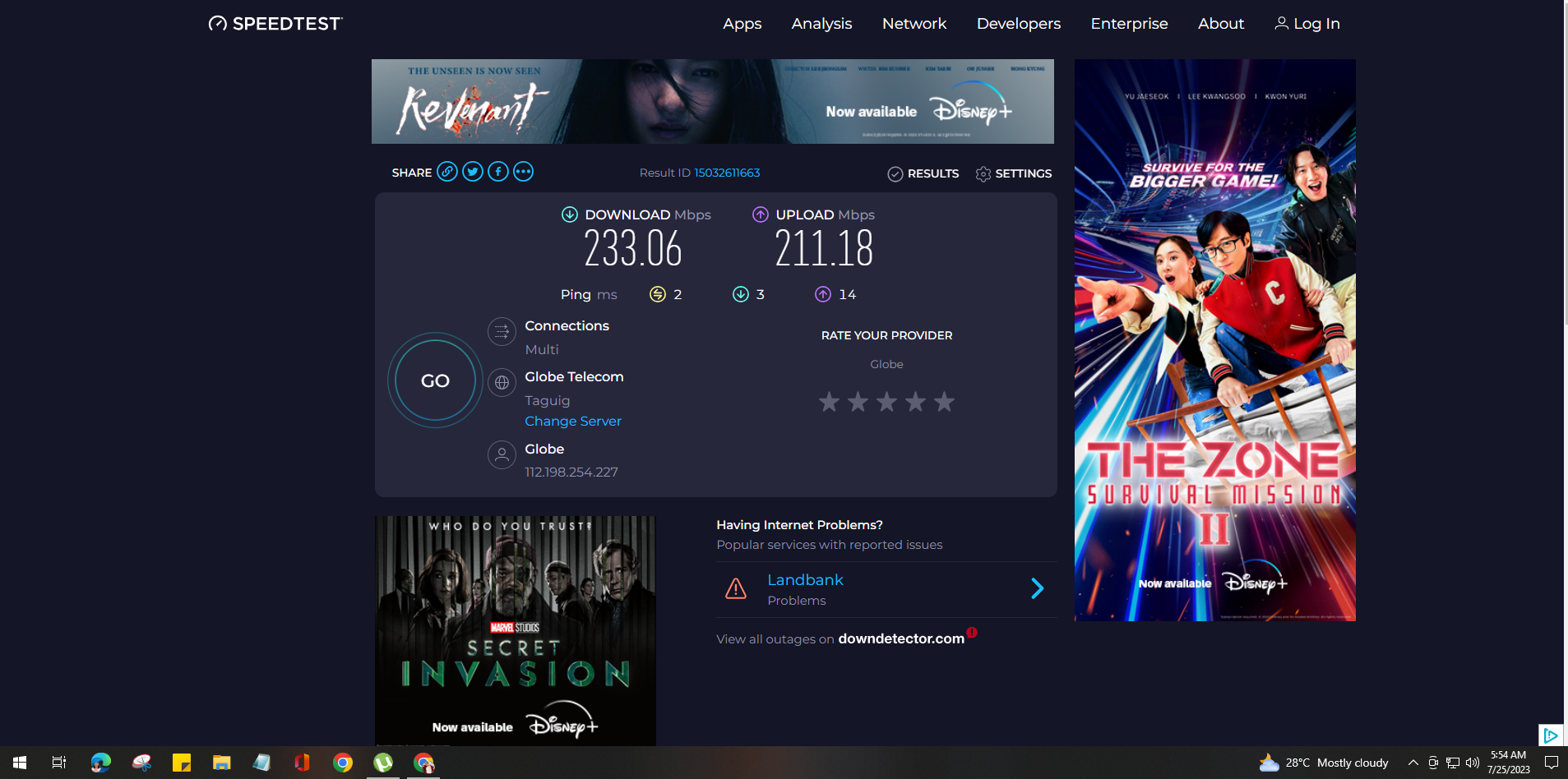Image resolution: width=1568 pixels, height=779 pixels.
Task: Open the Chrome icon with the profile picture badge
Action: pyautogui.click(x=423, y=763)
